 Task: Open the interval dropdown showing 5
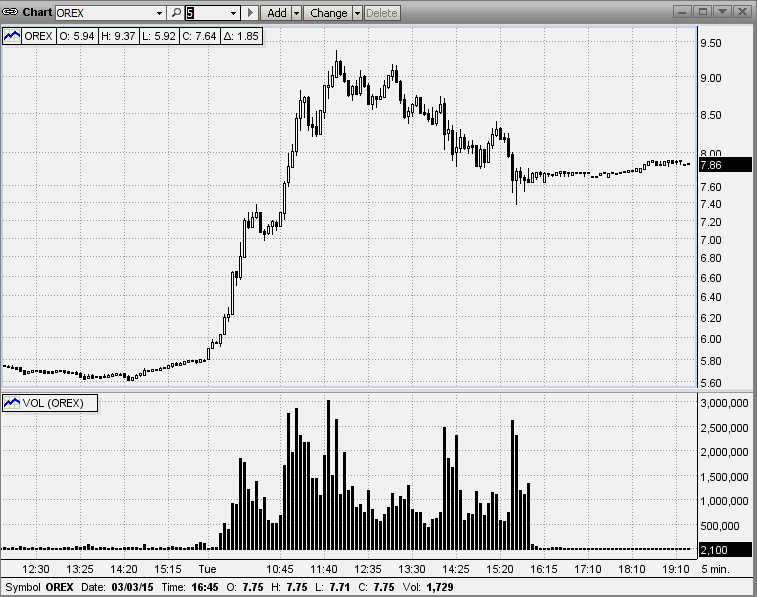pyautogui.click(x=234, y=14)
